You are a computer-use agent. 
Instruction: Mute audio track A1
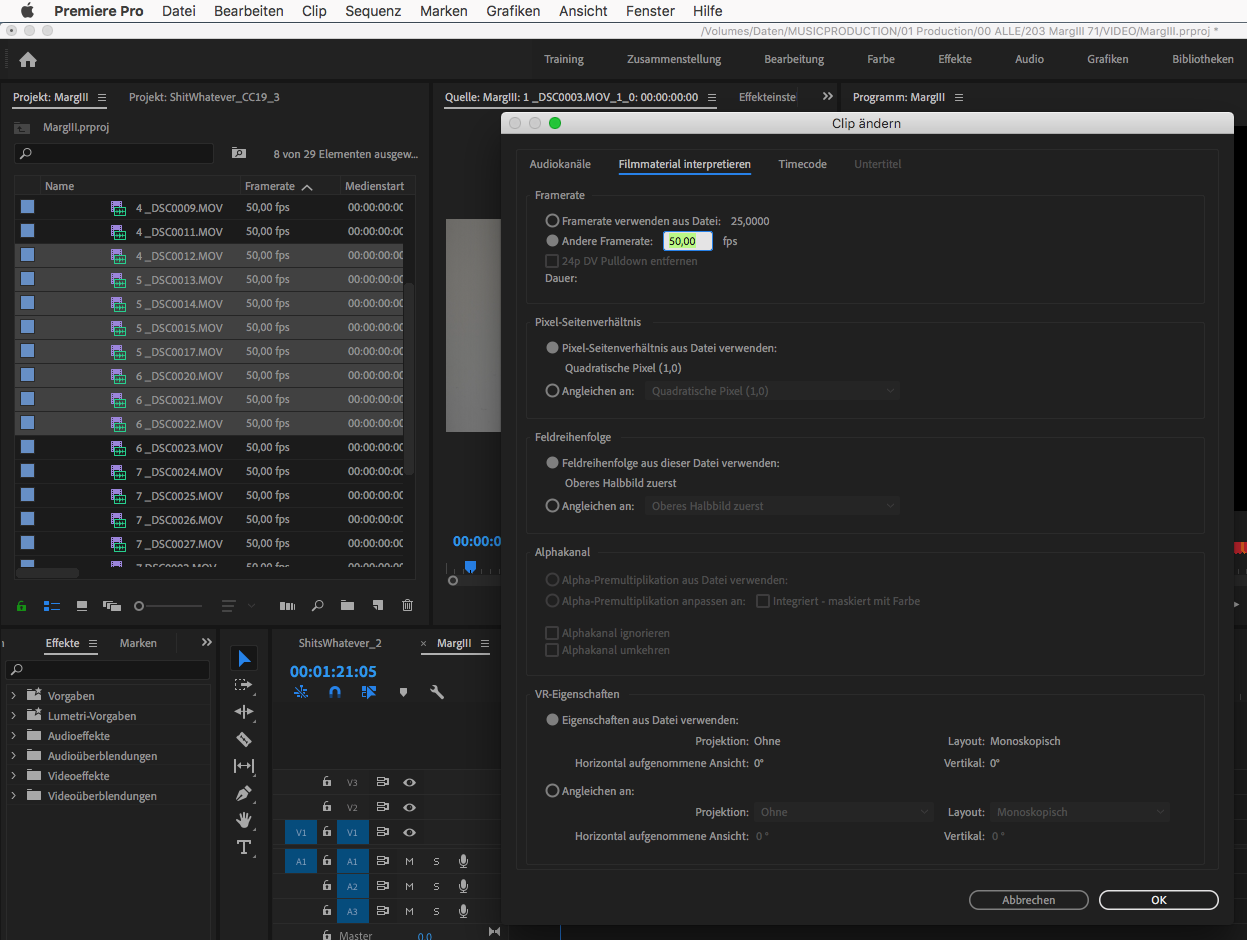pos(409,861)
